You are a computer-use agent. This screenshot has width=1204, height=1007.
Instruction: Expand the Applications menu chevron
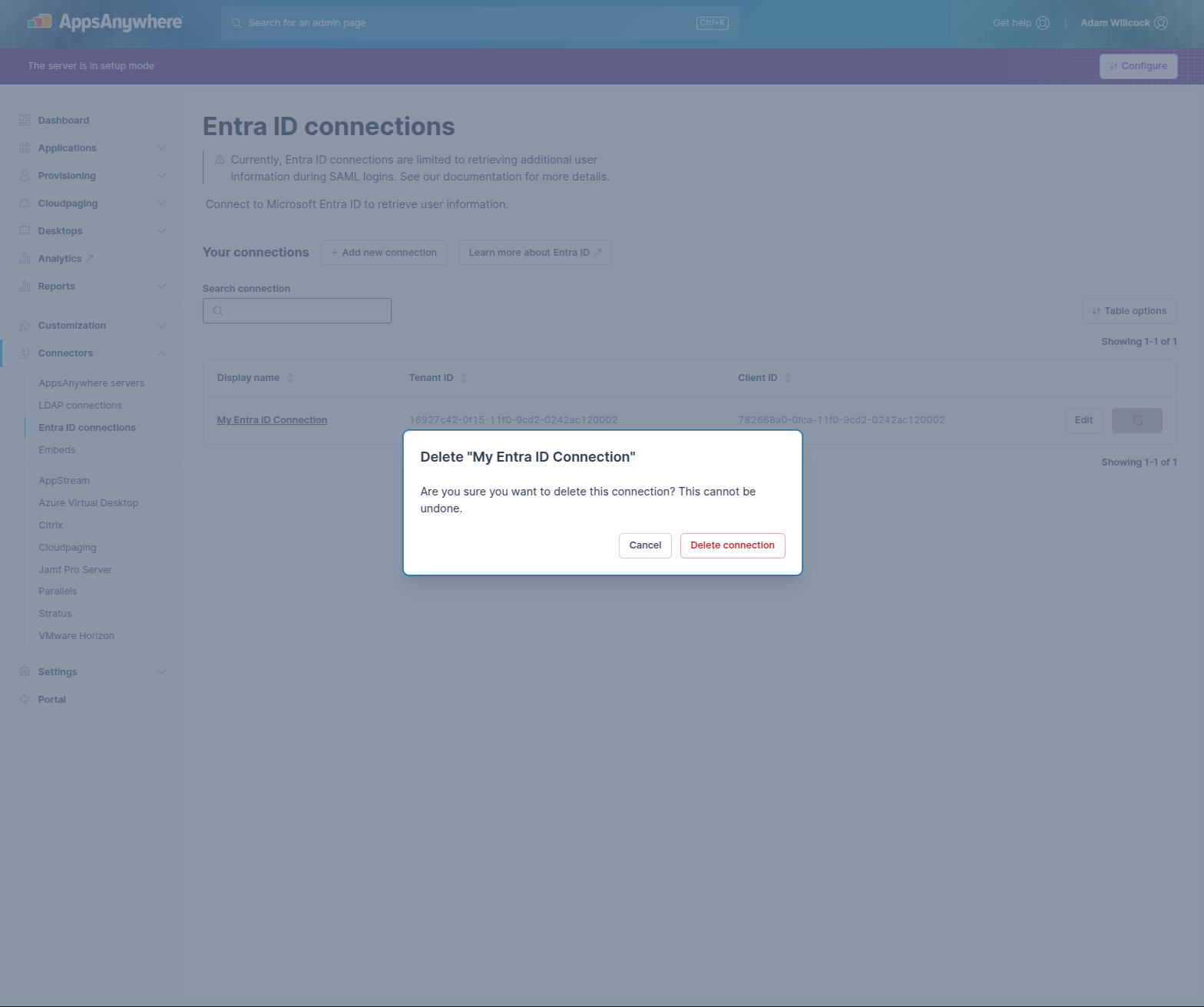[x=161, y=148]
